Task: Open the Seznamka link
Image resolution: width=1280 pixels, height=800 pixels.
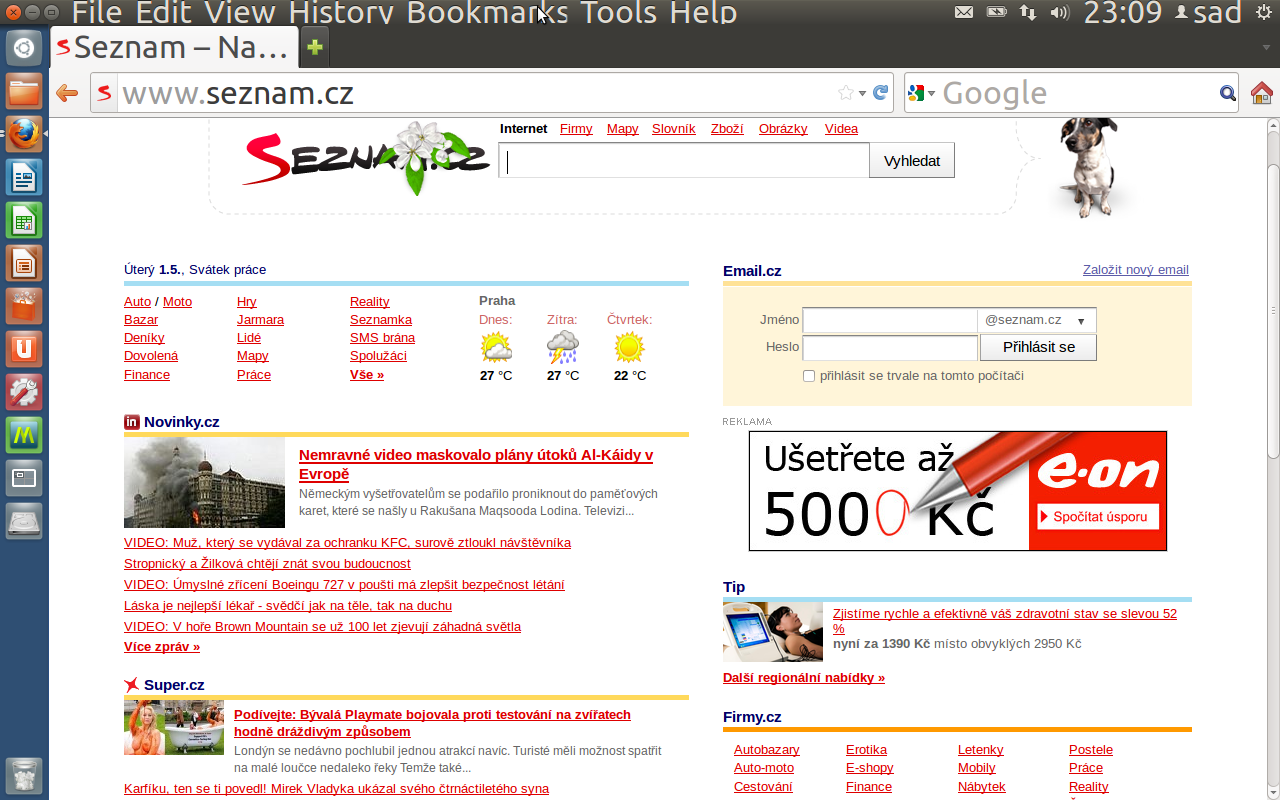Action: point(381,320)
